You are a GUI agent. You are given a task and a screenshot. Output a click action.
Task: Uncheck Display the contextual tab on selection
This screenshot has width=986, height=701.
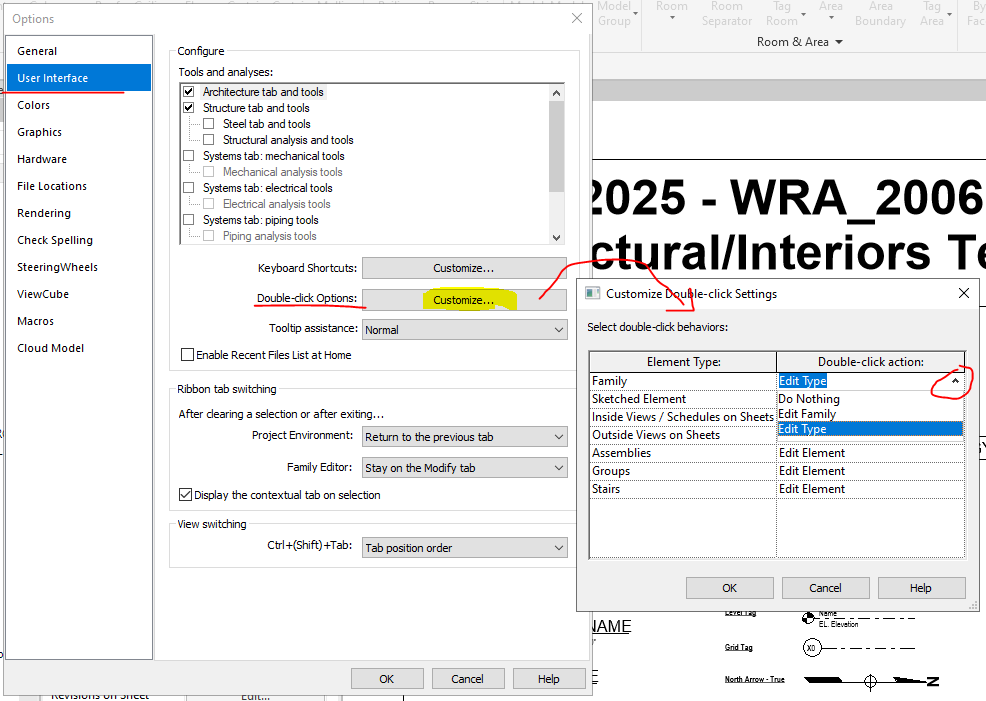click(186, 495)
